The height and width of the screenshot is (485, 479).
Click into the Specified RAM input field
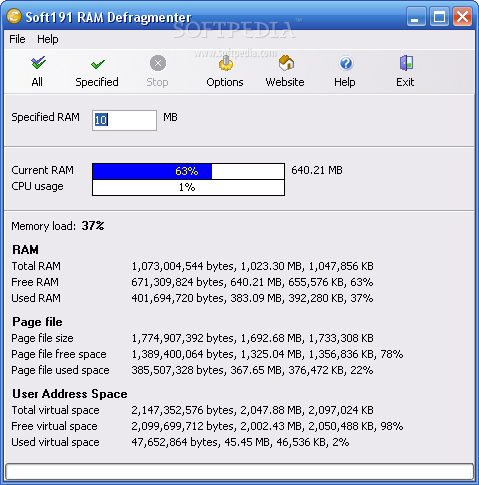tap(124, 120)
